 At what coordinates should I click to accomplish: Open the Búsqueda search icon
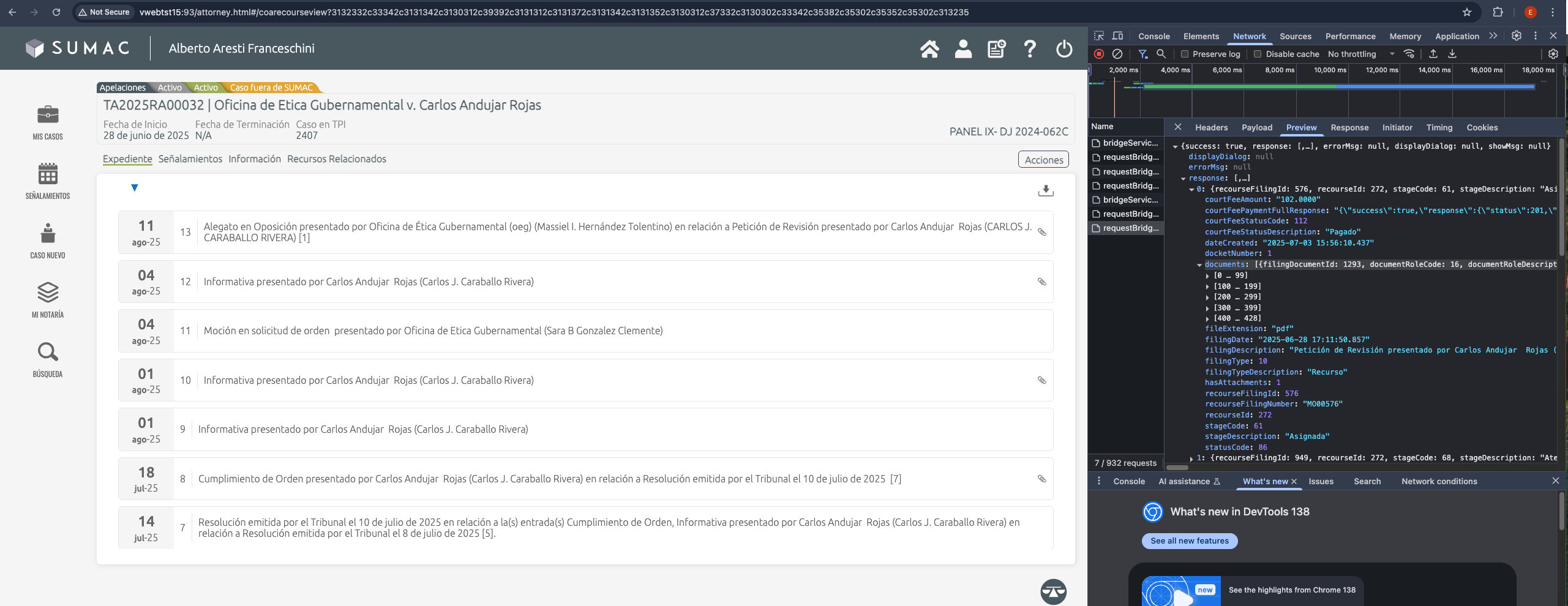click(48, 352)
